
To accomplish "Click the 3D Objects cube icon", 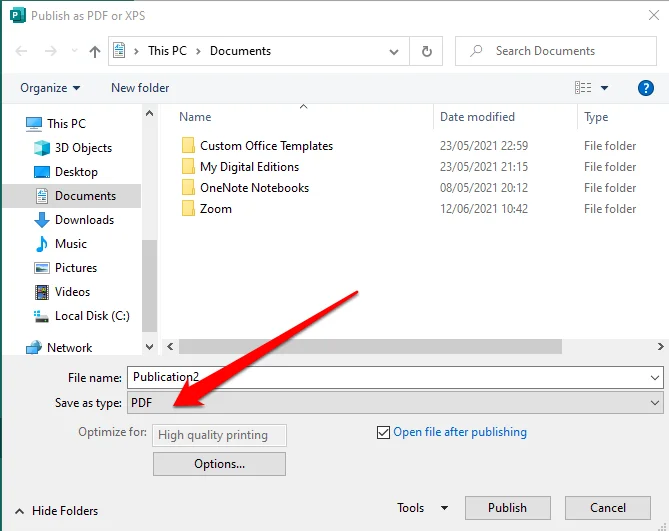I will [x=42, y=148].
